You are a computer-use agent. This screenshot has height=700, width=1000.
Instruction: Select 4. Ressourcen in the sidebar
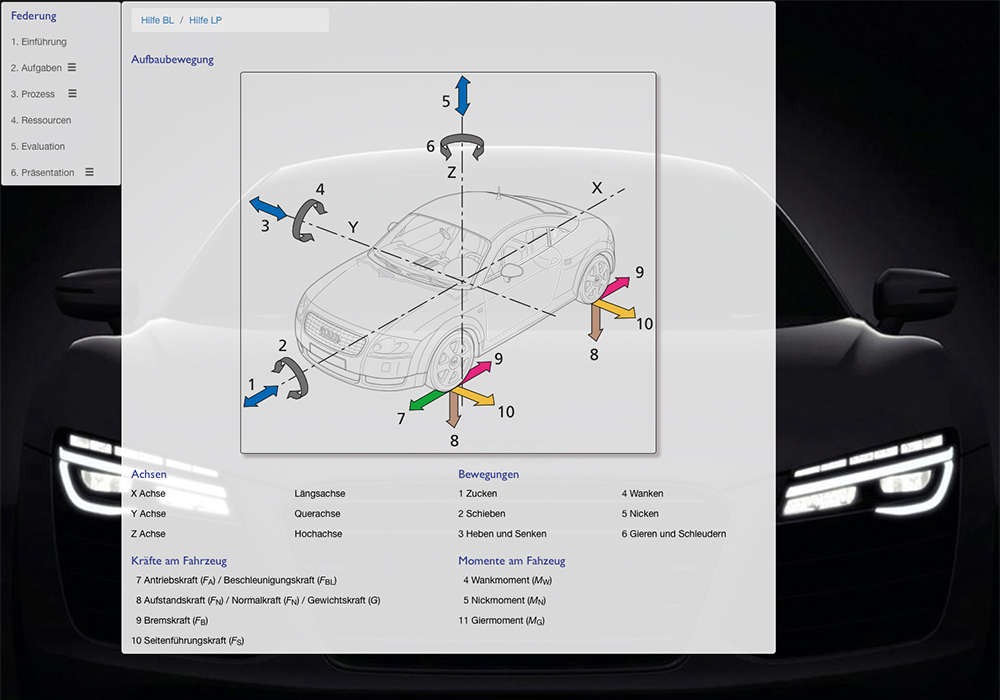pos(41,120)
